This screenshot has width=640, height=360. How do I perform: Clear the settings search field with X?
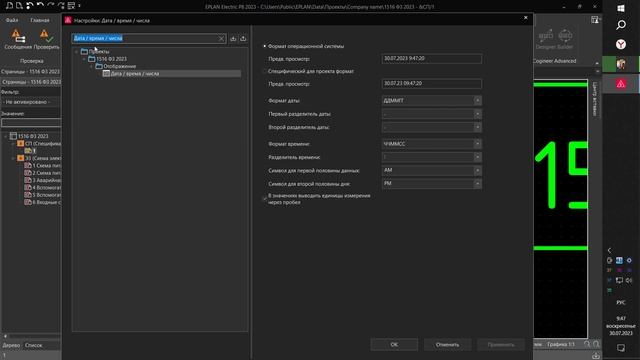point(221,38)
